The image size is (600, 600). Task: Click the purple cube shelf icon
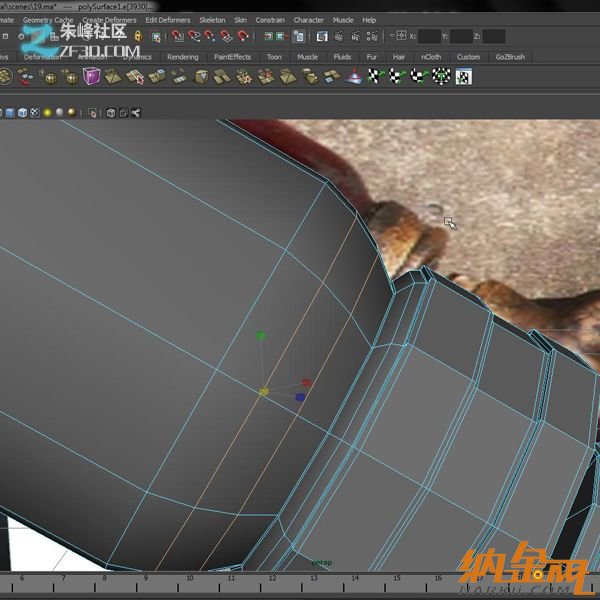[92, 77]
